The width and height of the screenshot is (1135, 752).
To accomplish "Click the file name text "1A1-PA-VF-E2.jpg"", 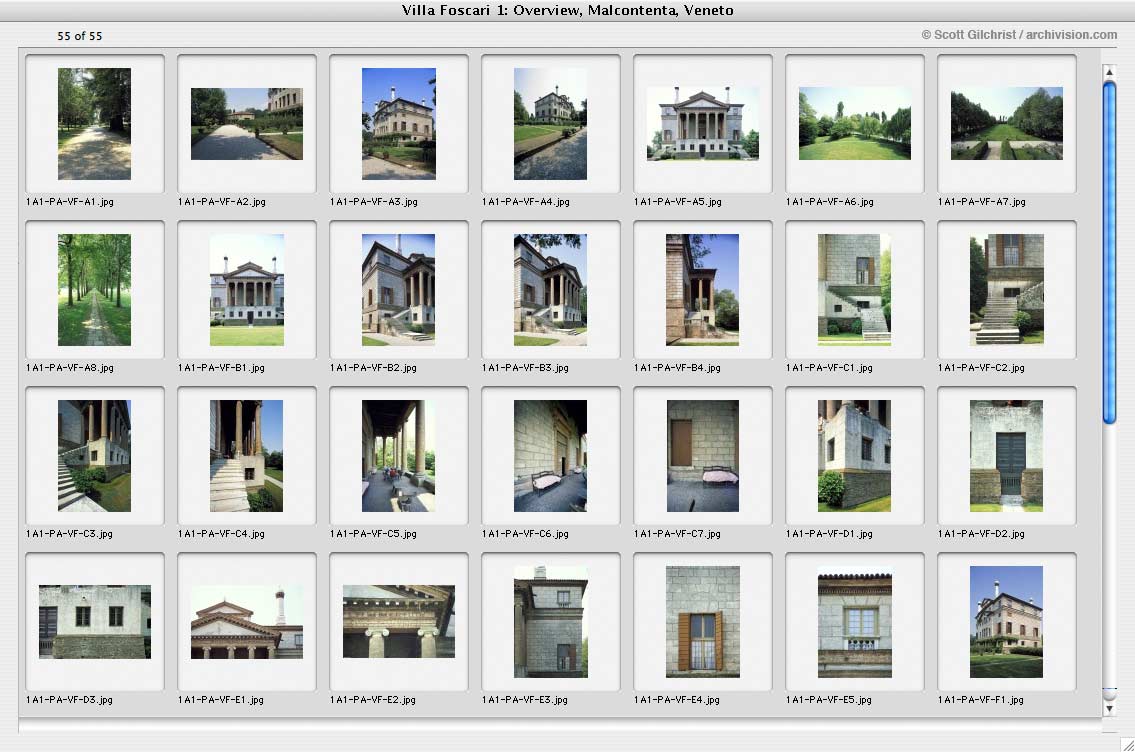I will (x=373, y=700).
